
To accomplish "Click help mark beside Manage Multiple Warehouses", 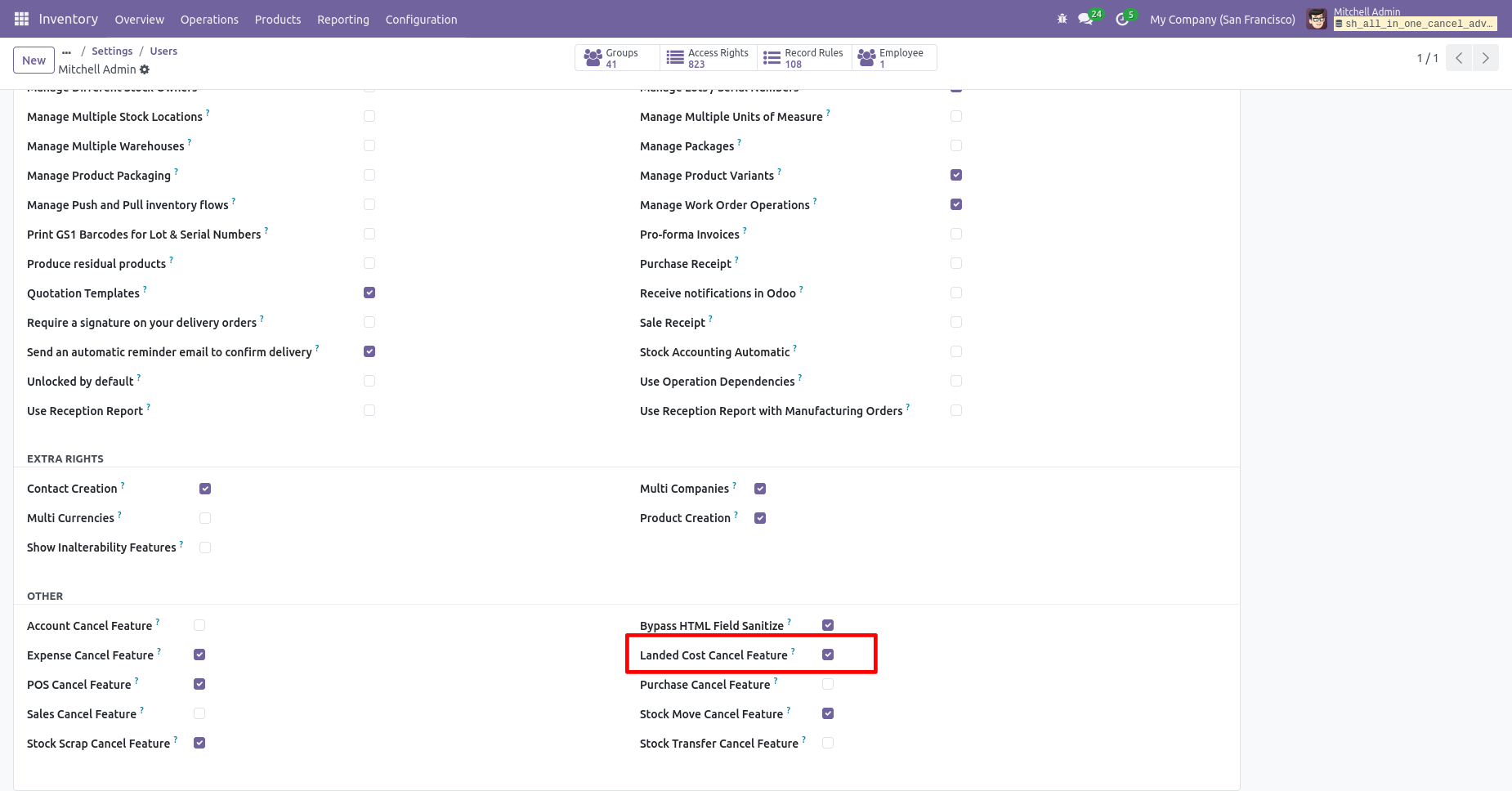I will [190, 143].
